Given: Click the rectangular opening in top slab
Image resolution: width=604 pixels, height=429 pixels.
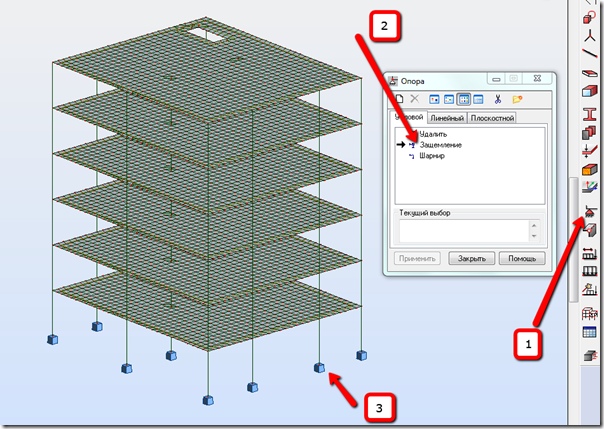Looking at the screenshot, I should (205, 34).
